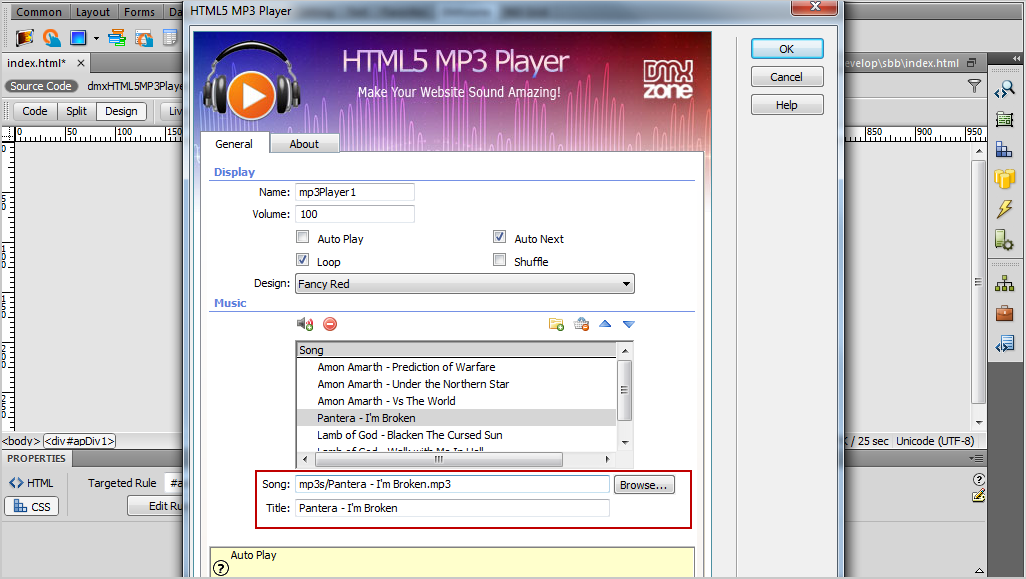Browse for a song file
This screenshot has width=1026, height=579.
(x=643, y=485)
